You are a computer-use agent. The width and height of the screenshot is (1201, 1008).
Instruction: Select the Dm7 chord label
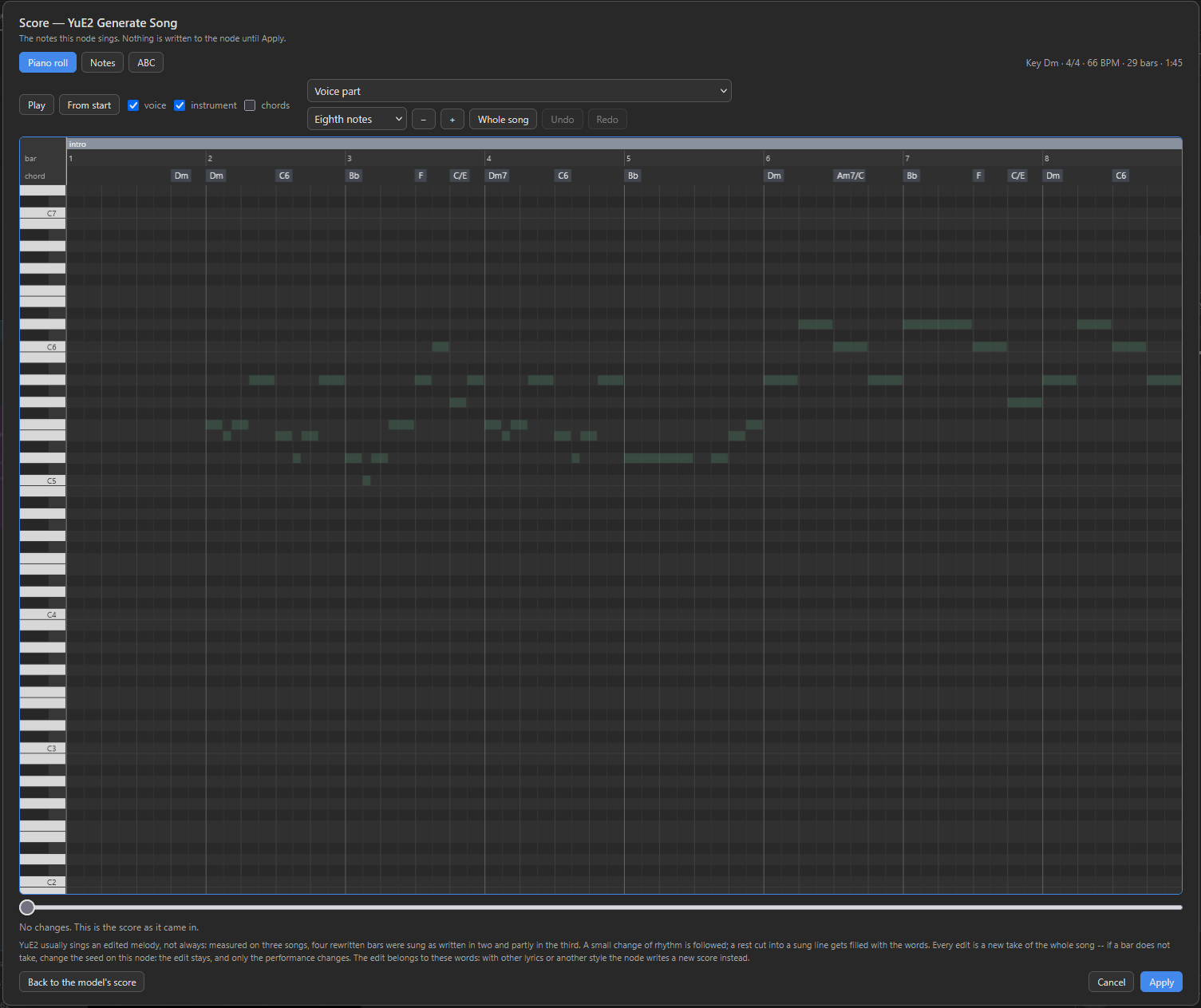coord(497,176)
